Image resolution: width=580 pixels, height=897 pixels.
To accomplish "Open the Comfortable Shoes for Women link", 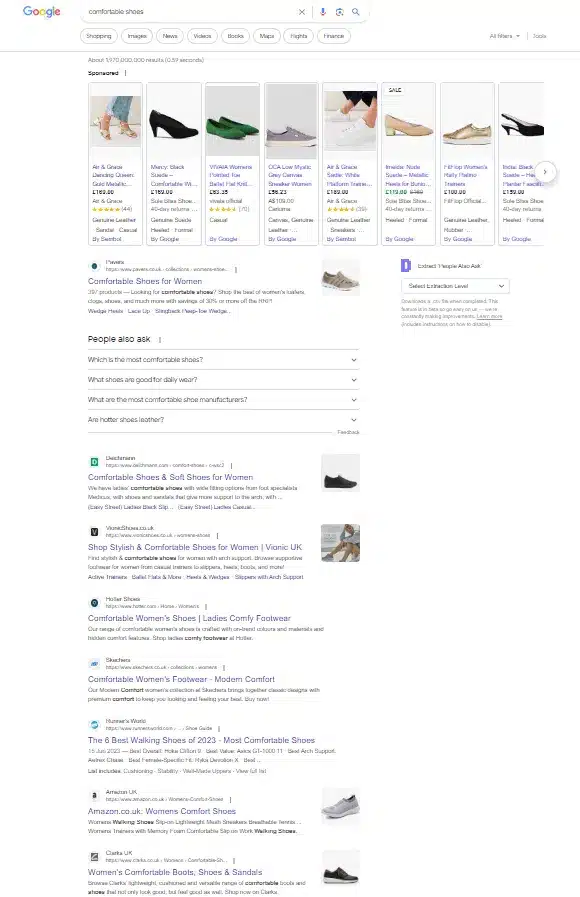I will pyautogui.click(x=145, y=281).
